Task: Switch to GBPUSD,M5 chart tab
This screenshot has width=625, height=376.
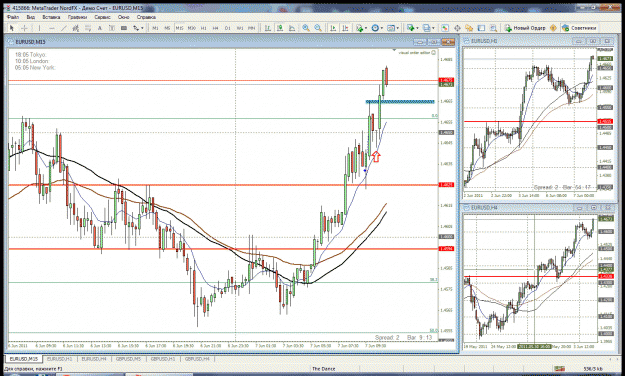Action: point(128,359)
